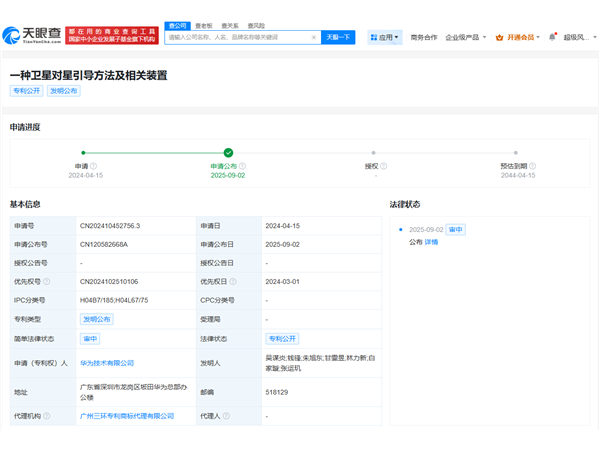Click the help icon next to 预估到期 step
The width and height of the screenshot is (600, 450).
click(x=532, y=166)
